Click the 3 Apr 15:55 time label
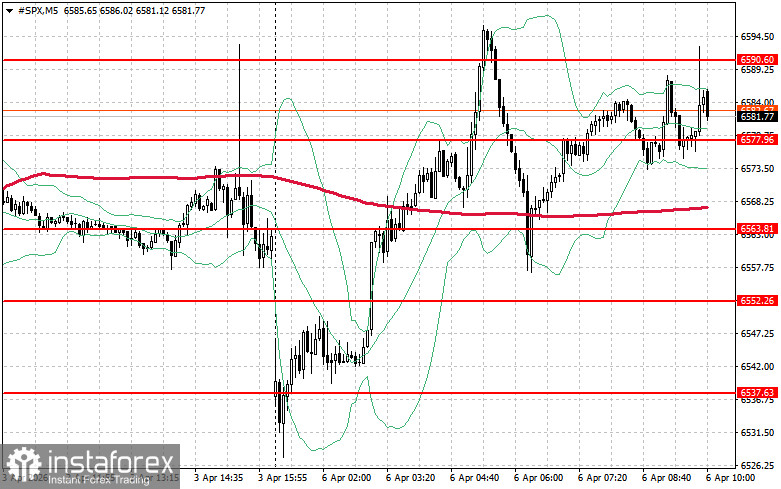Screen dimensions: 781x489 coord(282,478)
